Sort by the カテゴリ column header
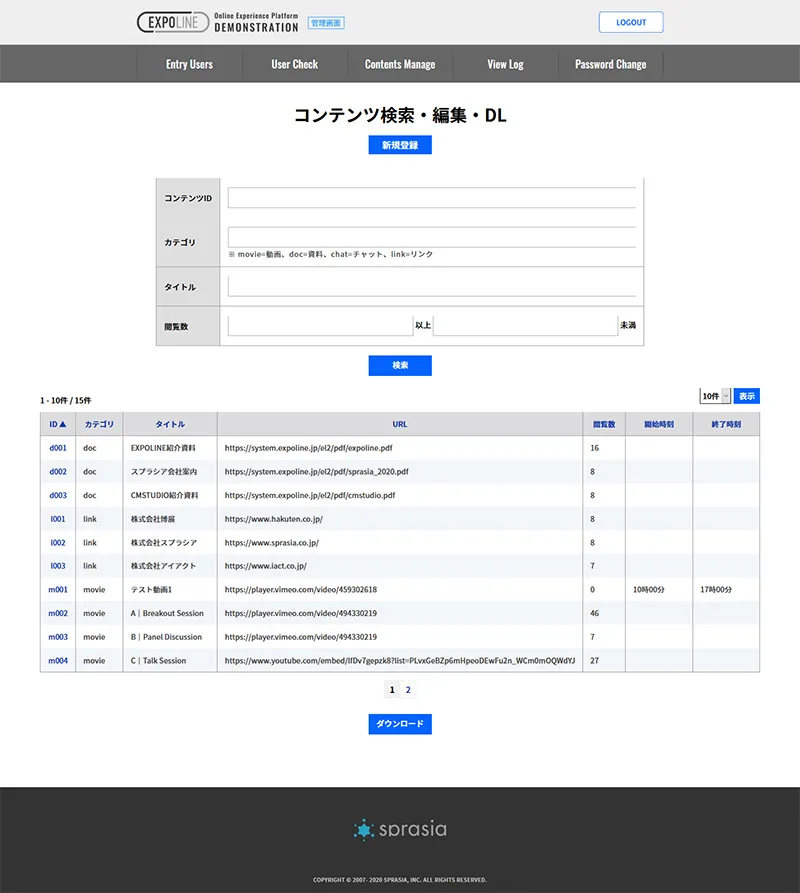This screenshot has width=800, height=893. (x=99, y=424)
